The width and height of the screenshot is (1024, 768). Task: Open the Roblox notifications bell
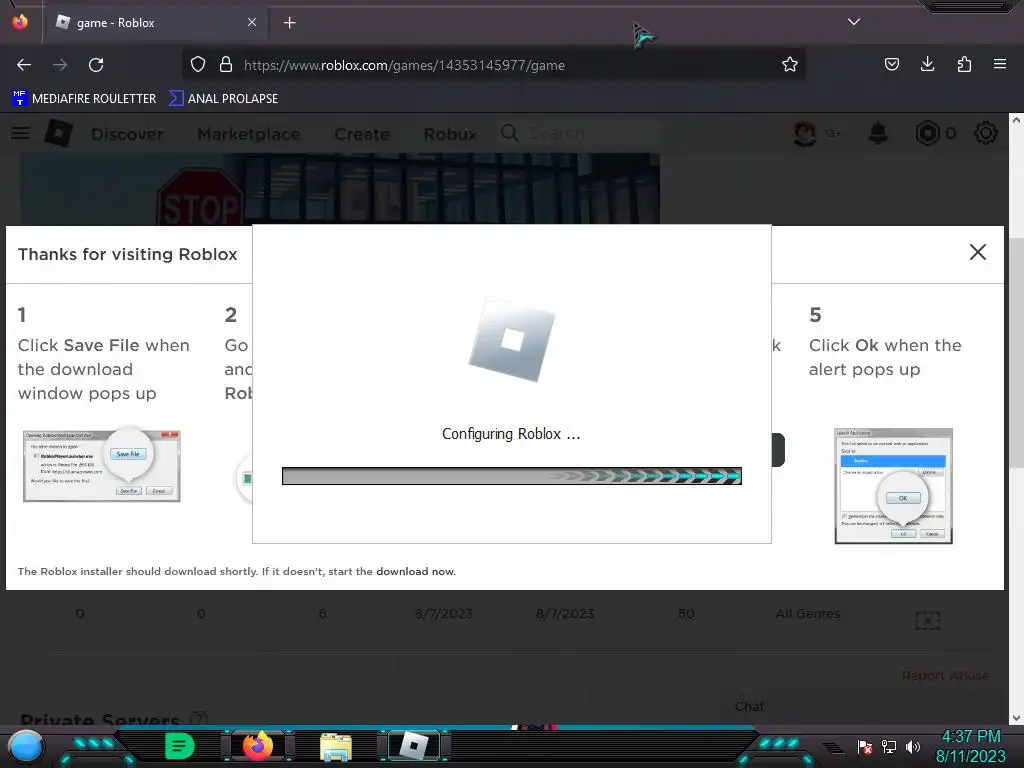point(878,133)
